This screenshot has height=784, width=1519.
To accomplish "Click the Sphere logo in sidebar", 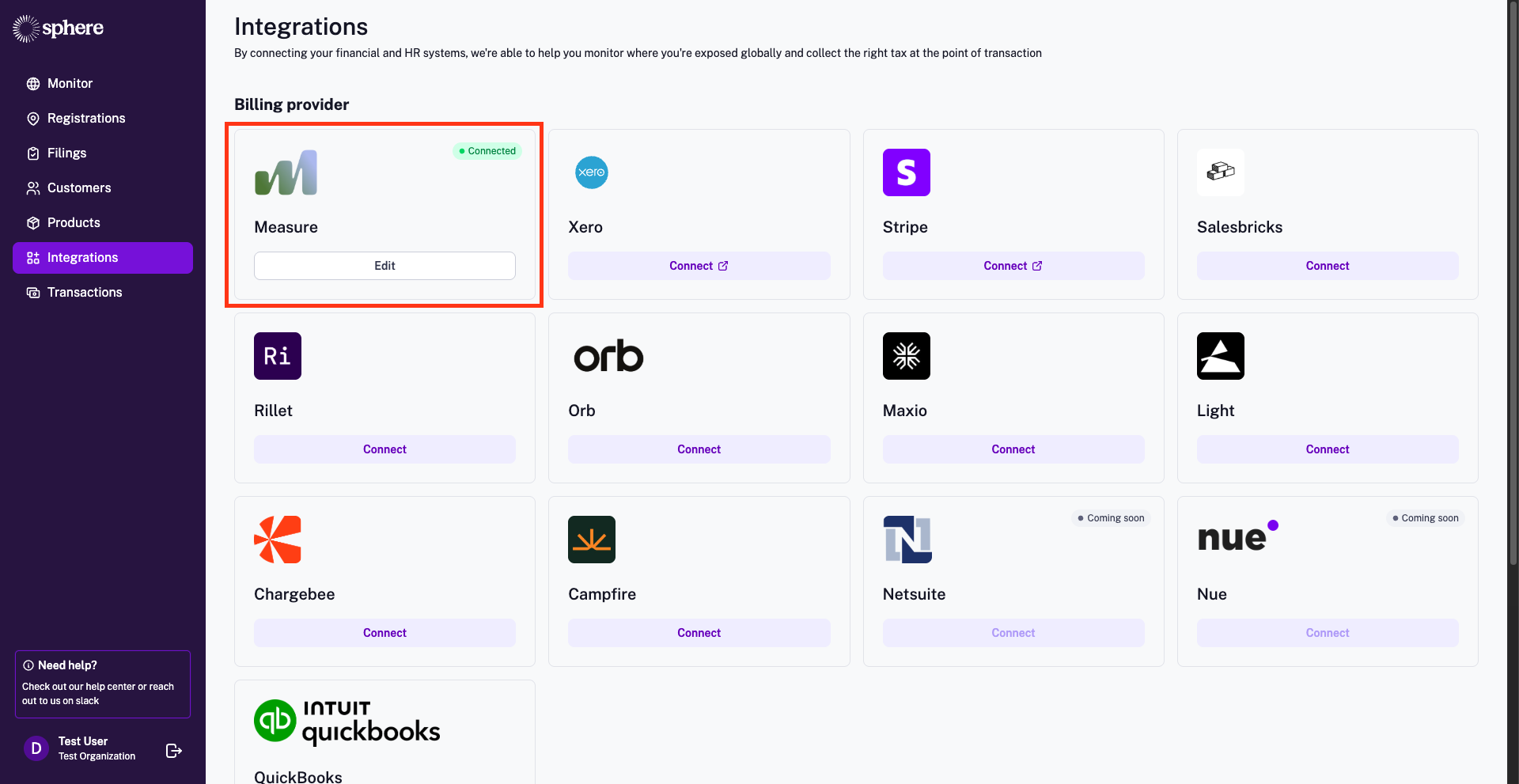I will [59, 28].
